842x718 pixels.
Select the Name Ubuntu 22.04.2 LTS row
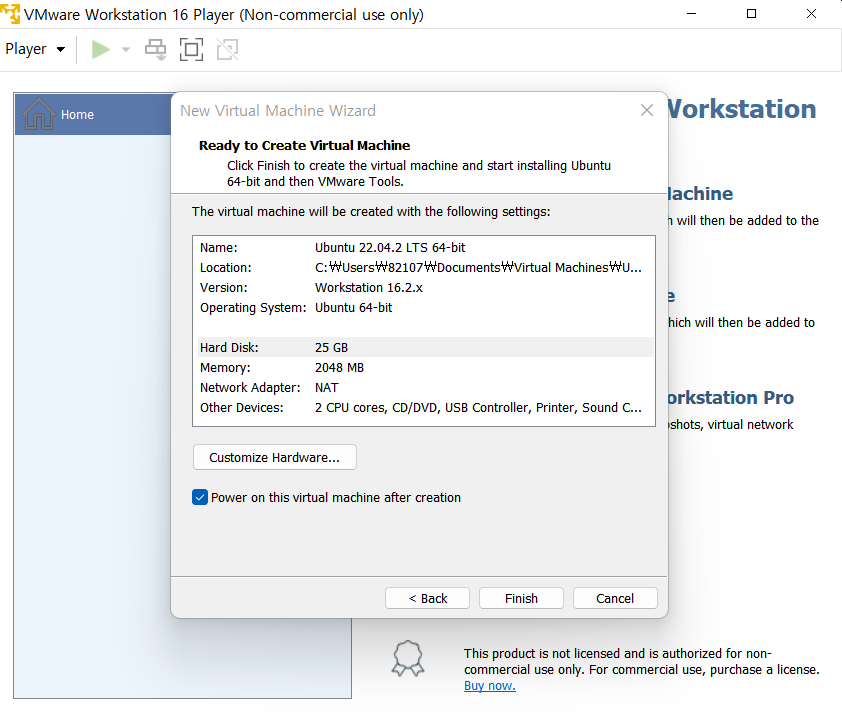point(425,248)
